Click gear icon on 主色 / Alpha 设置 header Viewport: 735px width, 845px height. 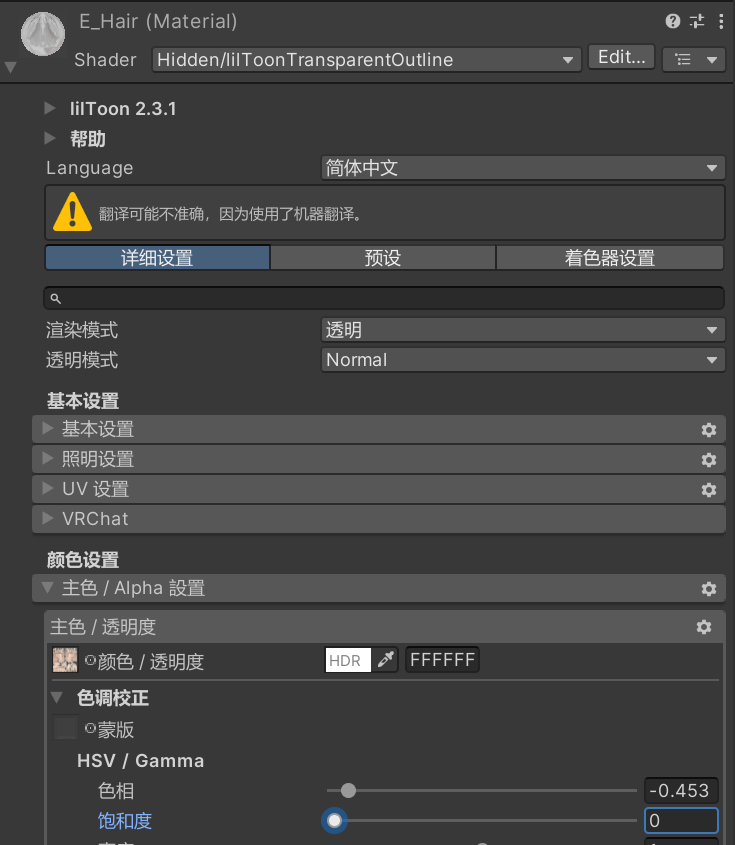coord(709,589)
